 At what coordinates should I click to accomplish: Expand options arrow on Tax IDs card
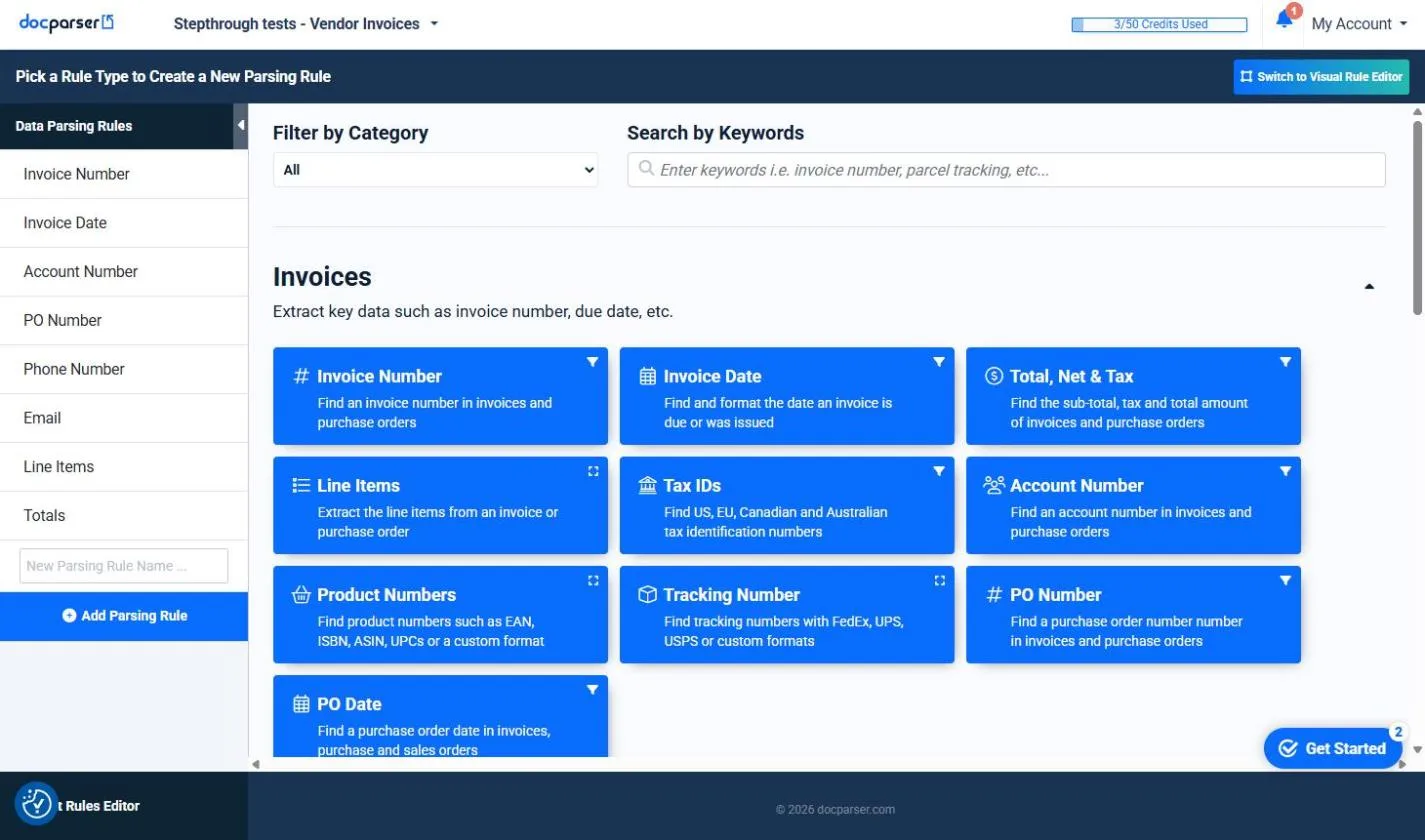939,471
